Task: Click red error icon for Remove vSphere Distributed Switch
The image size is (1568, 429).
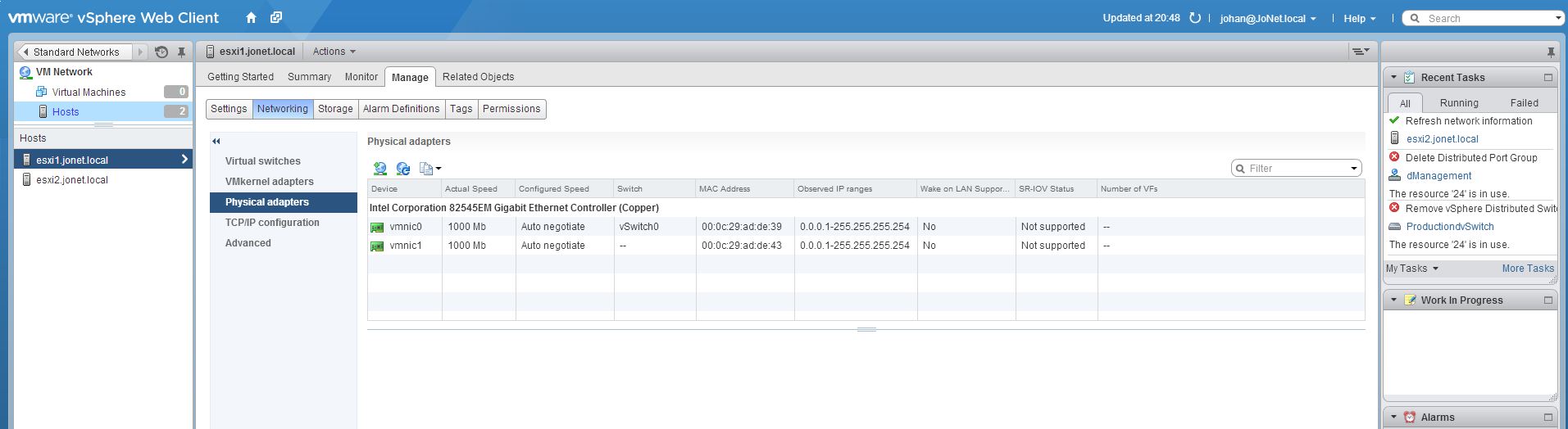Action: pyautogui.click(x=1394, y=207)
